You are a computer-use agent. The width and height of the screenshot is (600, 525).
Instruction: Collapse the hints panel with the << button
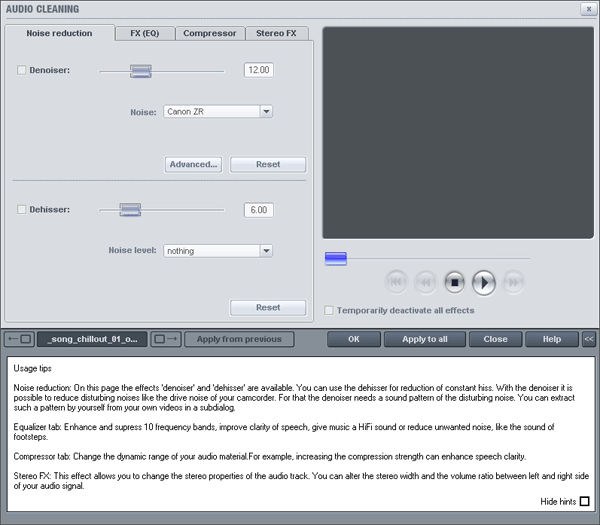coord(589,339)
